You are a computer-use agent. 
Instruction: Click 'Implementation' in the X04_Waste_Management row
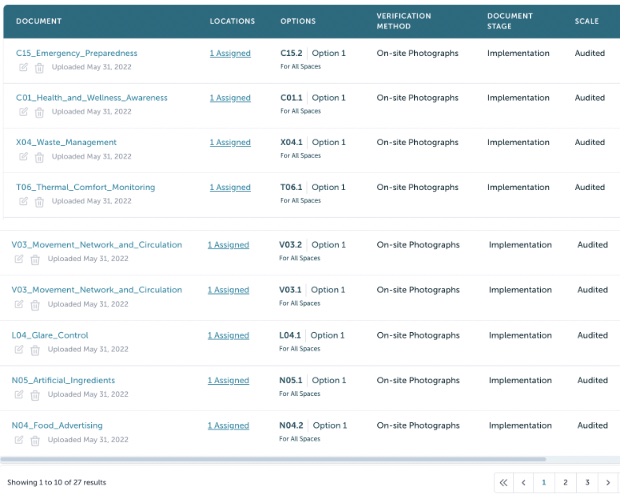point(518,142)
